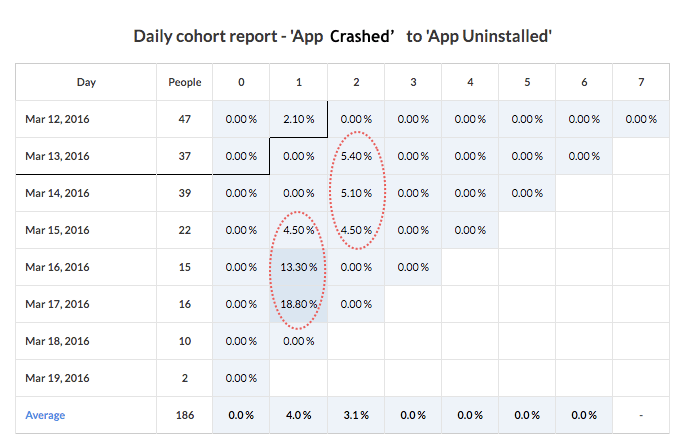This screenshot has width=684, height=444.
Task: Click the 5.40% cell for Mar 13
Action: (x=356, y=156)
